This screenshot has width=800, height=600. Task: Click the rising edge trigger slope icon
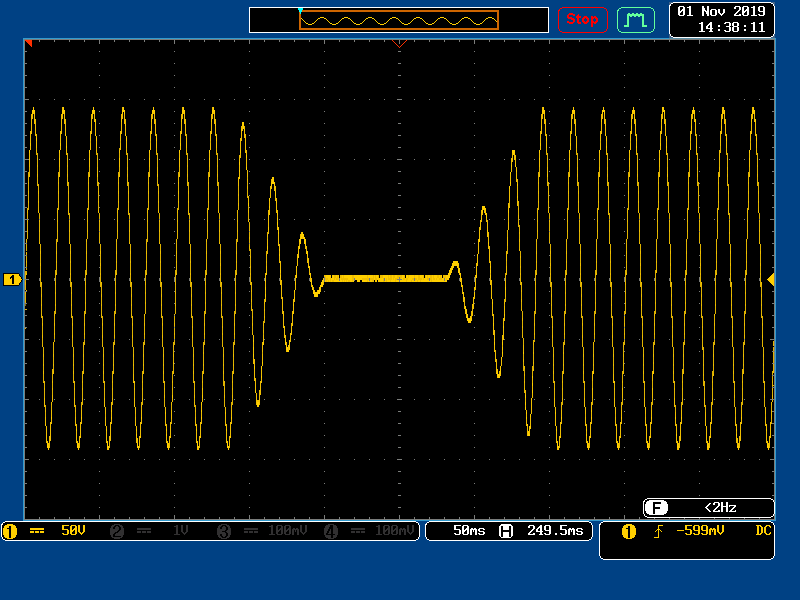[658, 532]
